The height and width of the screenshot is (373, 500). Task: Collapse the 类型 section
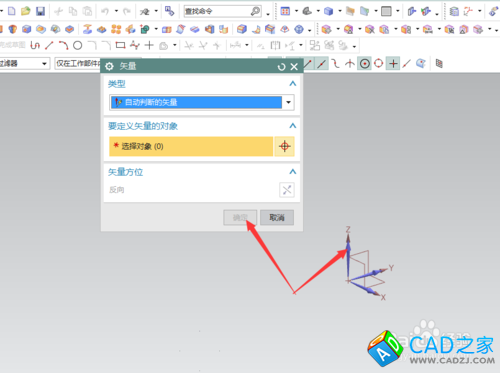click(x=292, y=83)
